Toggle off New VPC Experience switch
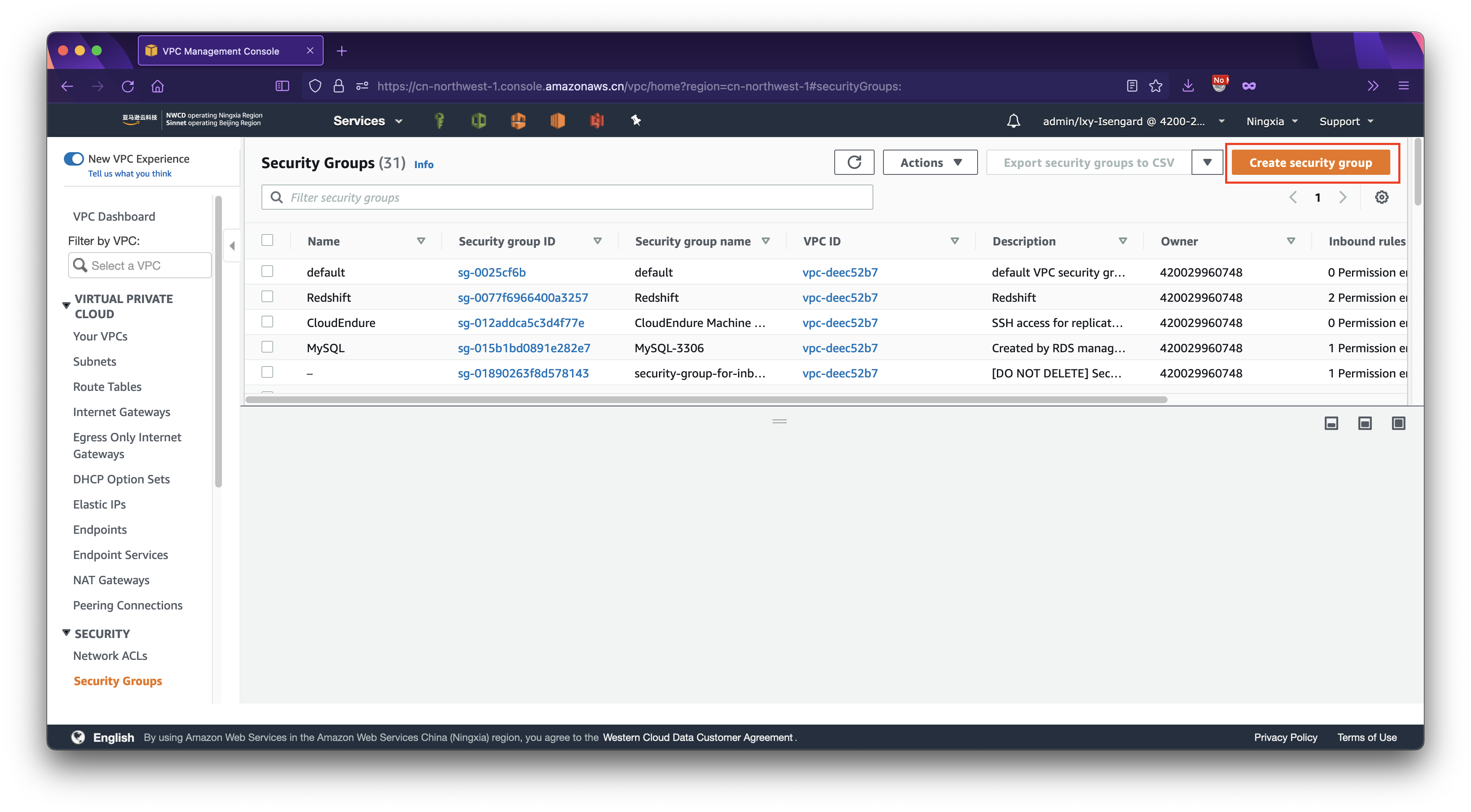Image resolution: width=1471 pixels, height=812 pixels. pyautogui.click(x=74, y=159)
